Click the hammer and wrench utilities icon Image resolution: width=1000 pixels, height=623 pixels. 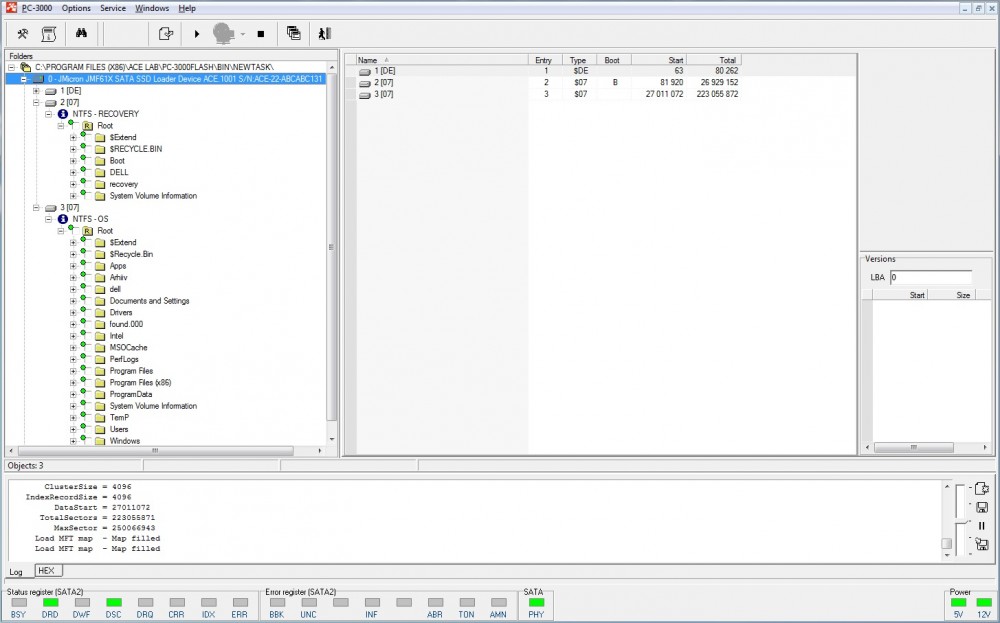click(x=22, y=33)
